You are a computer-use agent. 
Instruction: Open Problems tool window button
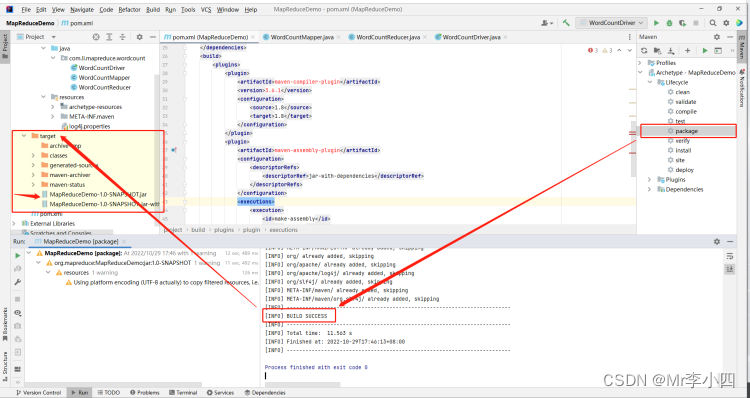pyautogui.click(x=144, y=393)
